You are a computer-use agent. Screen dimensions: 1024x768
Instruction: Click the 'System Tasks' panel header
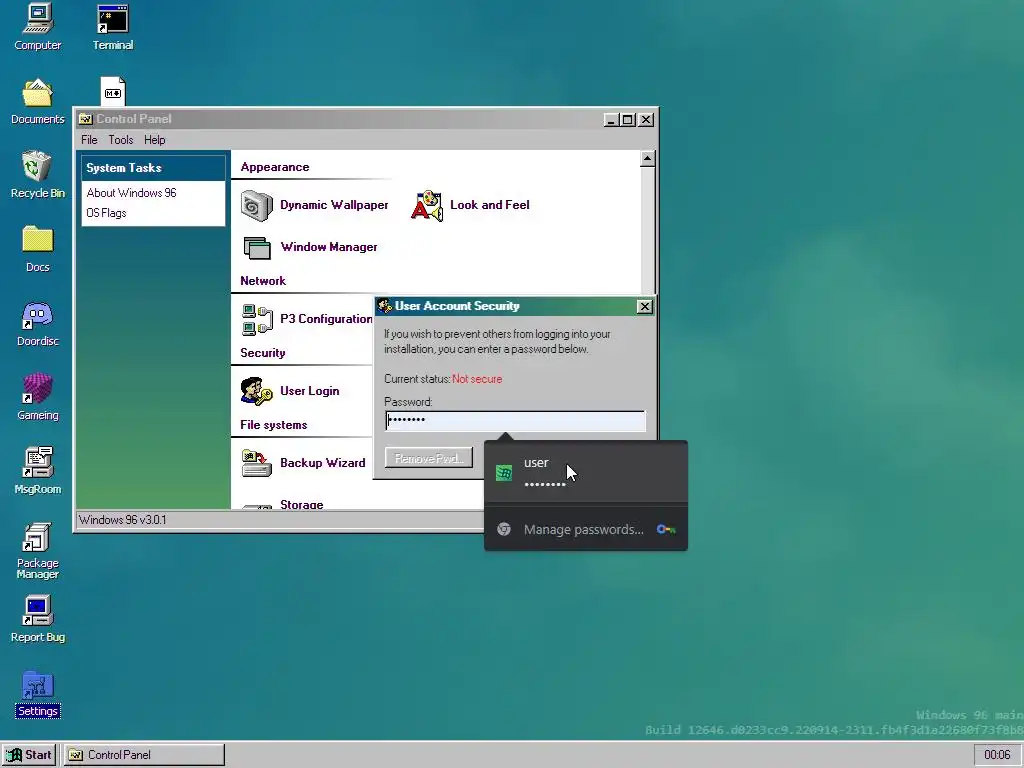click(153, 168)
